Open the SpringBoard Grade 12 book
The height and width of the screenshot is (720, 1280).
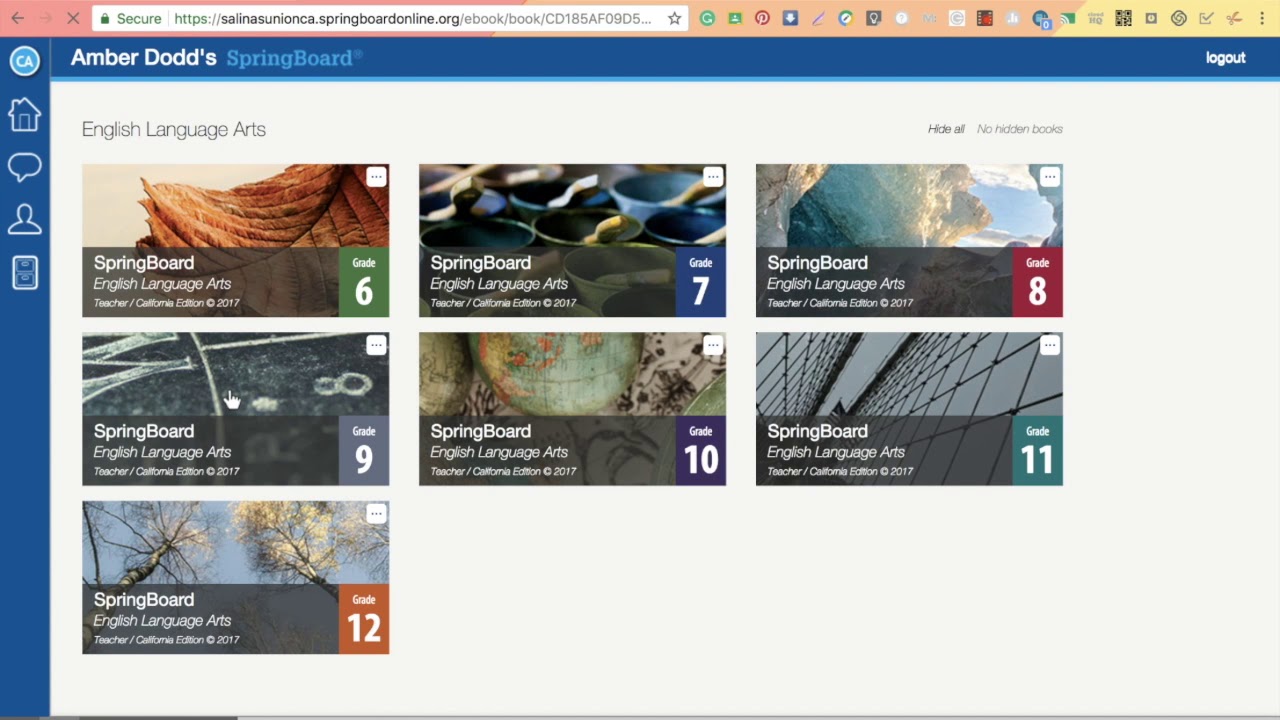[x=235, y=578]
